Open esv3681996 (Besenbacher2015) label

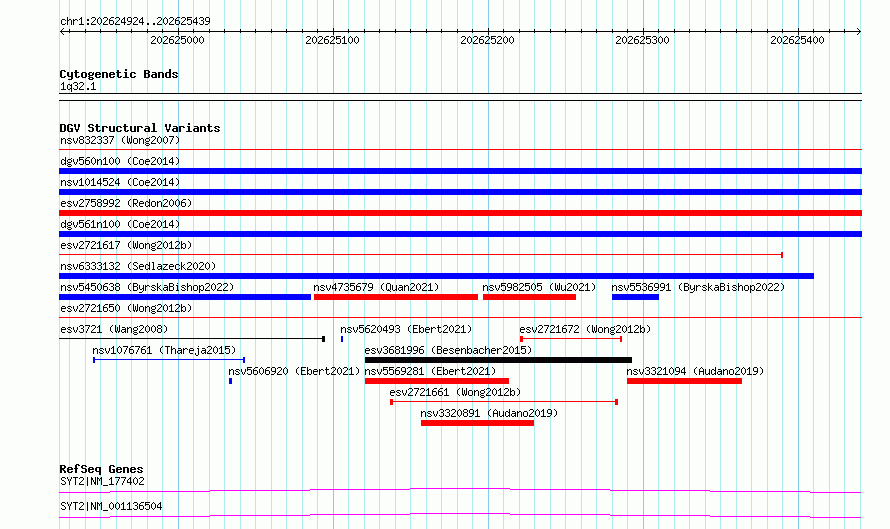point(448,350)
